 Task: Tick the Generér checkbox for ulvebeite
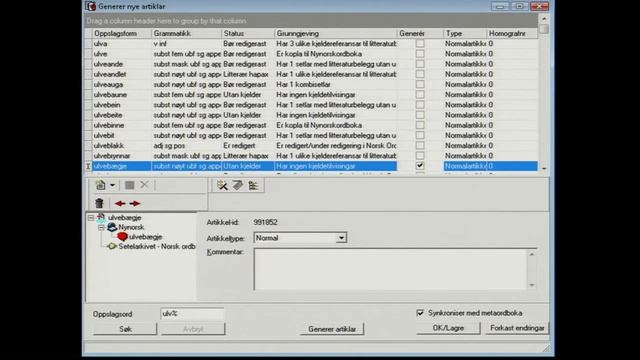point(420,115)
